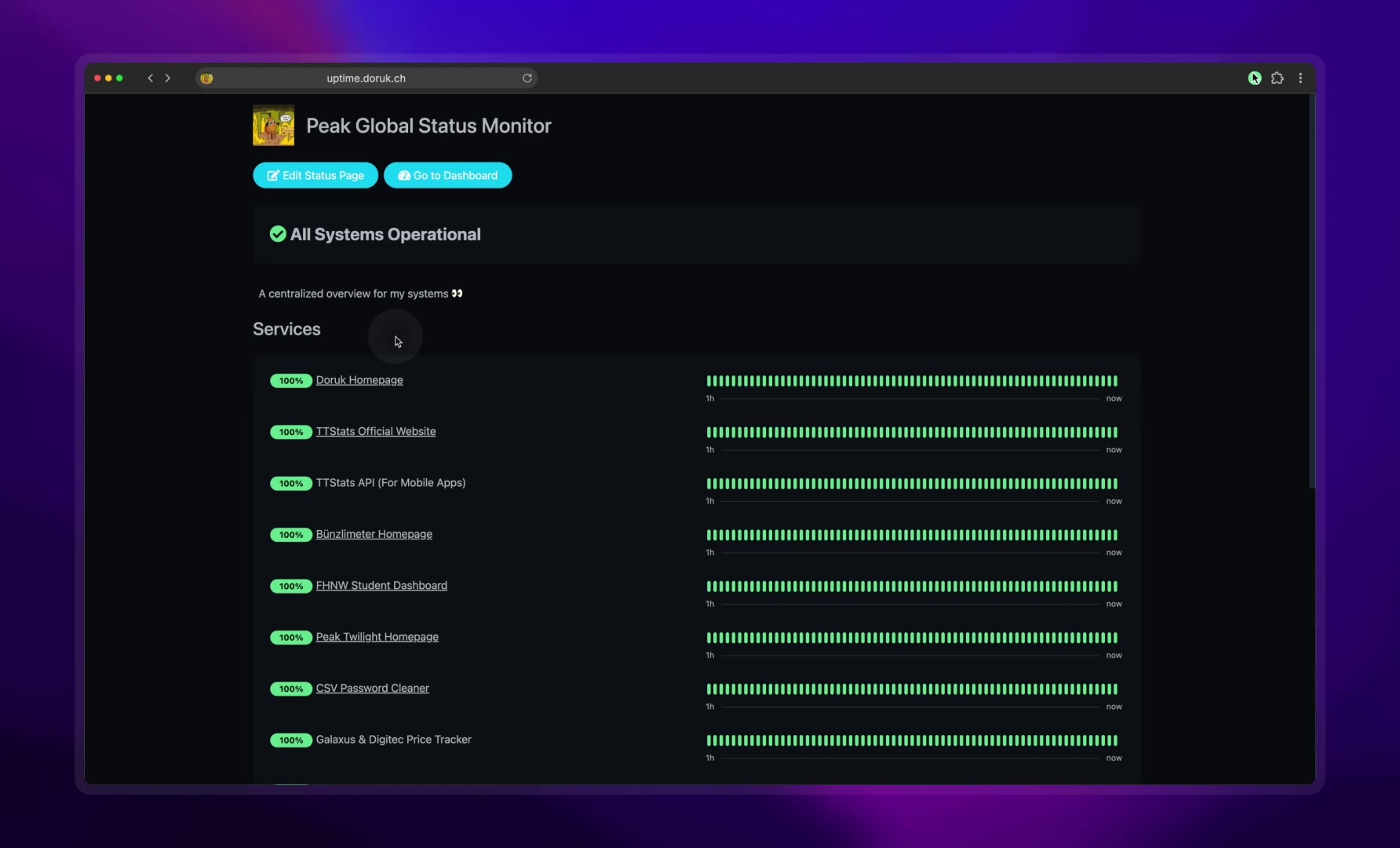Open the TTStats Official Website link
The height and width of the screenshot is (848, 1400).
pyautogui.click(x=375, y=431)
